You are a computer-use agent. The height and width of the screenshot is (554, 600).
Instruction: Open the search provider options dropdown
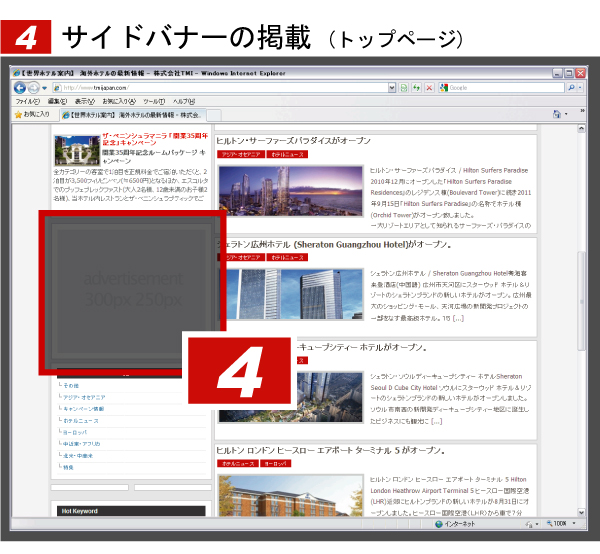[x=580, y=88]
